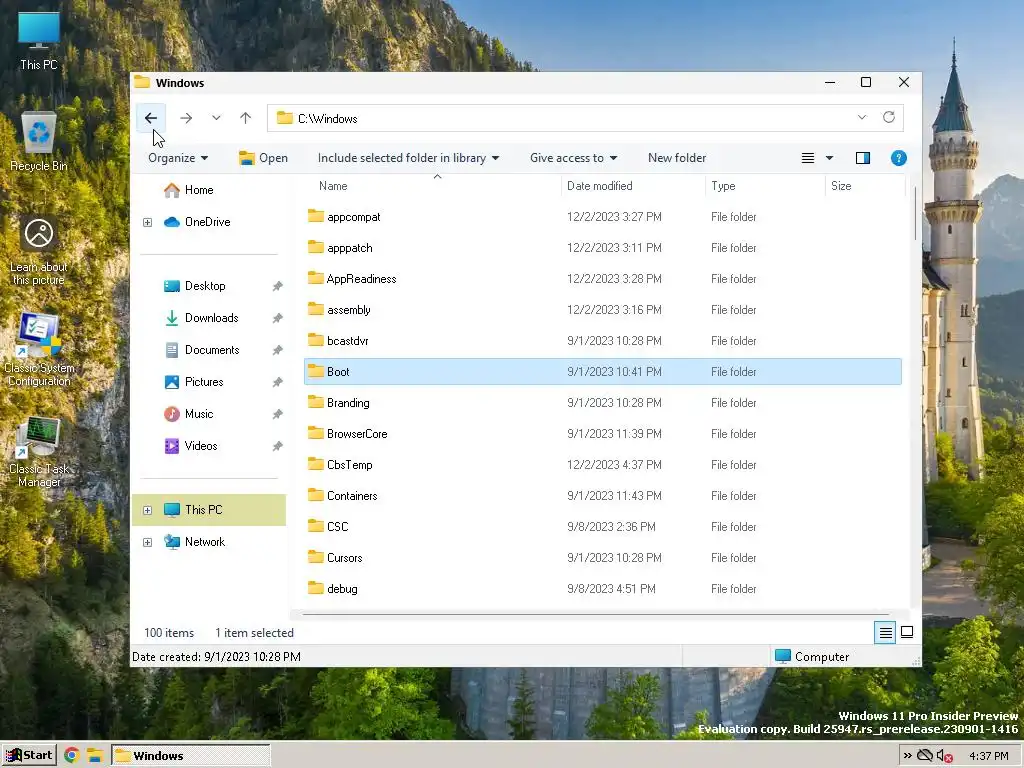The image size is (1024, 768).
Task: Open File Explorer from taskbar quick launch
Action: tap(95, 756)
